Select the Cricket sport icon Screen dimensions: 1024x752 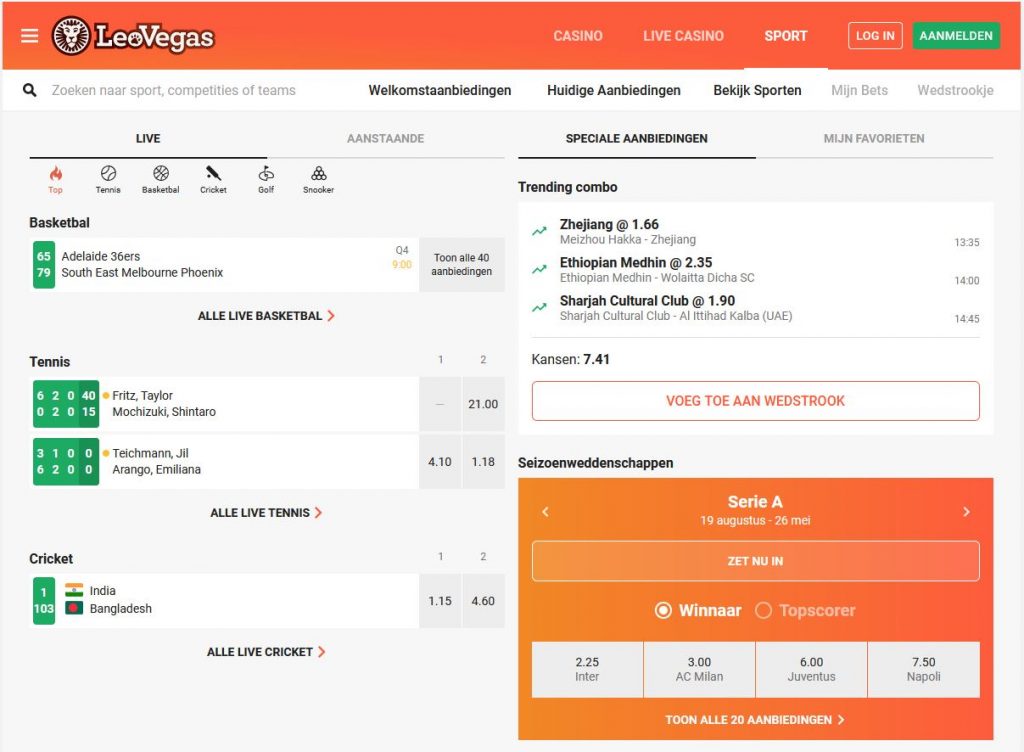coord(214,180)
